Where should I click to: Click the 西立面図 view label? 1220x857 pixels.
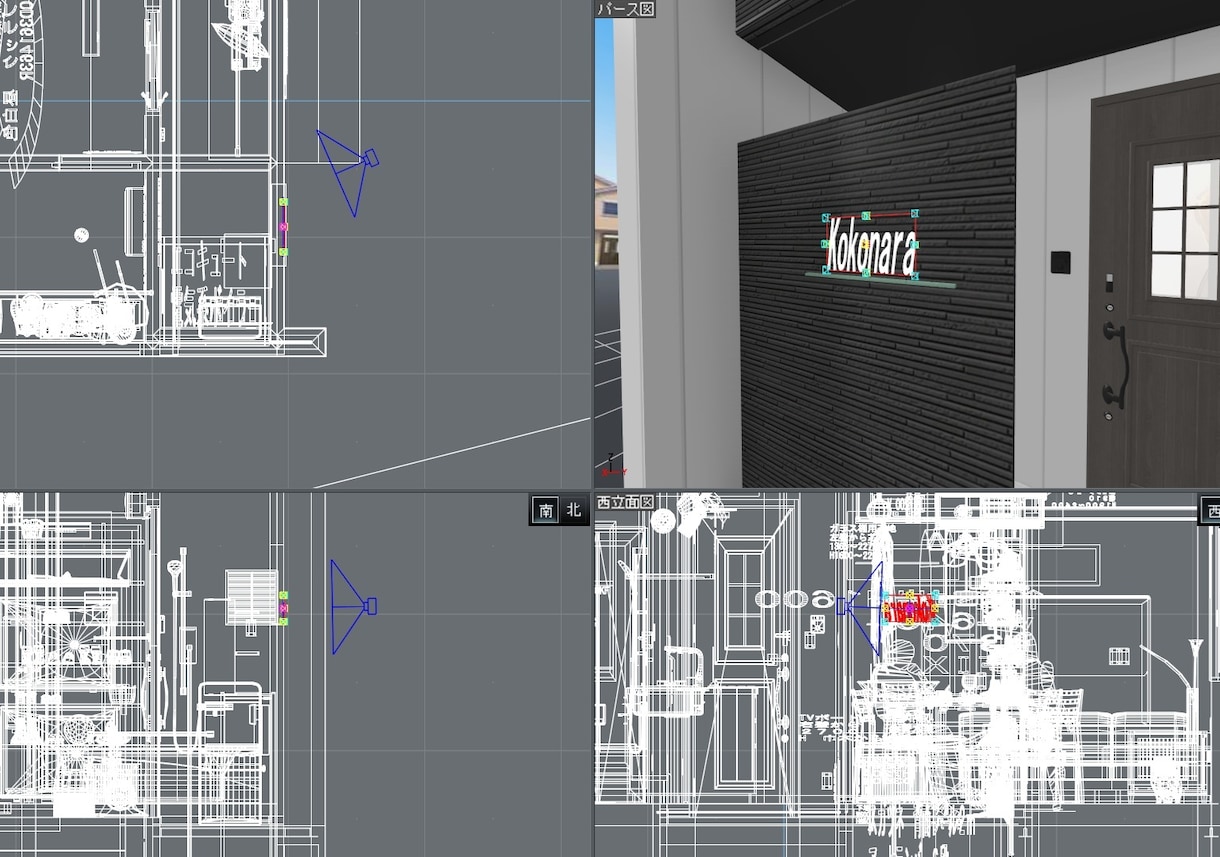click(625, 501)
